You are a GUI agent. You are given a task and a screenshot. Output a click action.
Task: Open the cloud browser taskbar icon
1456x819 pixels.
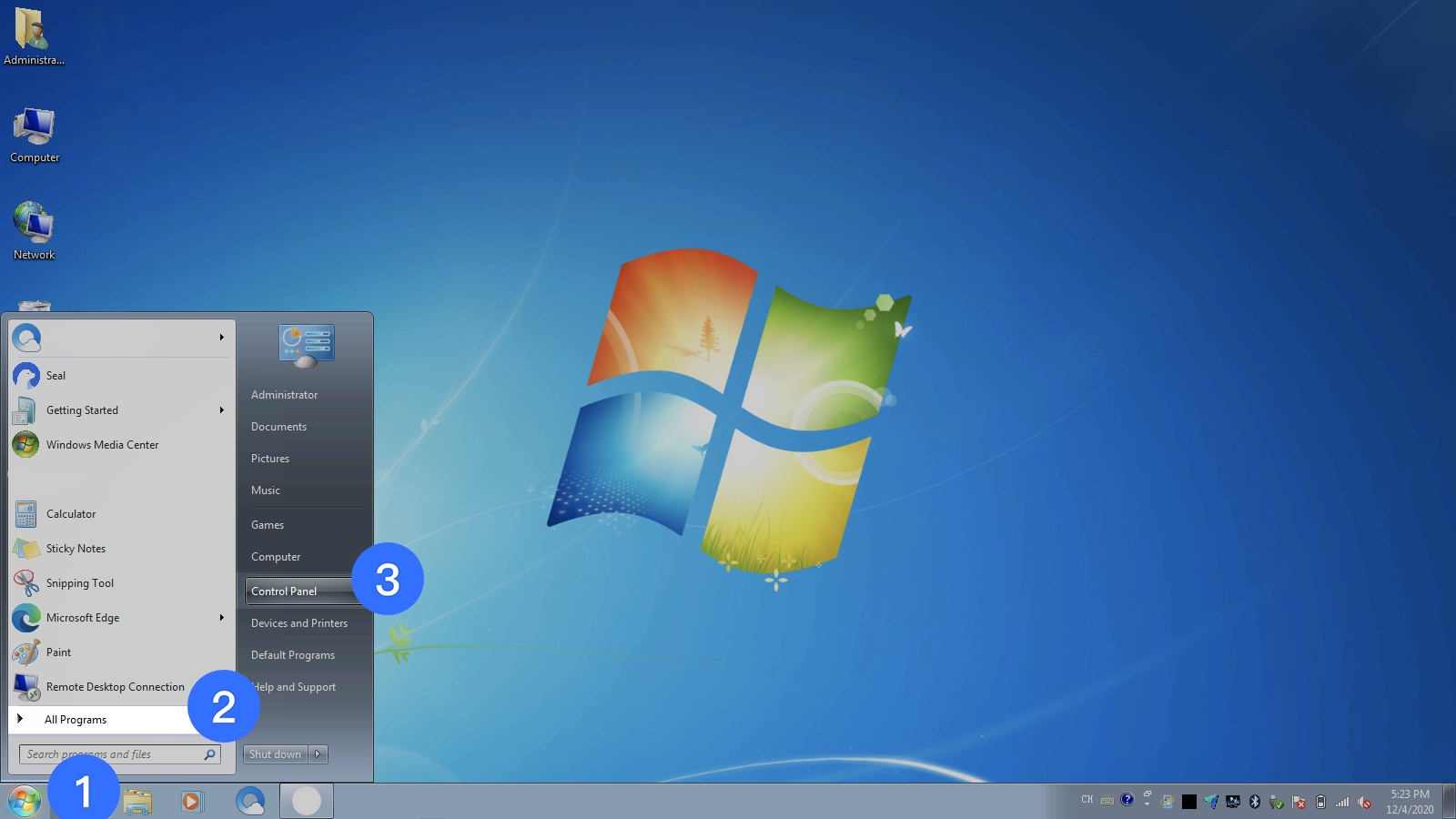pos(250,801)
